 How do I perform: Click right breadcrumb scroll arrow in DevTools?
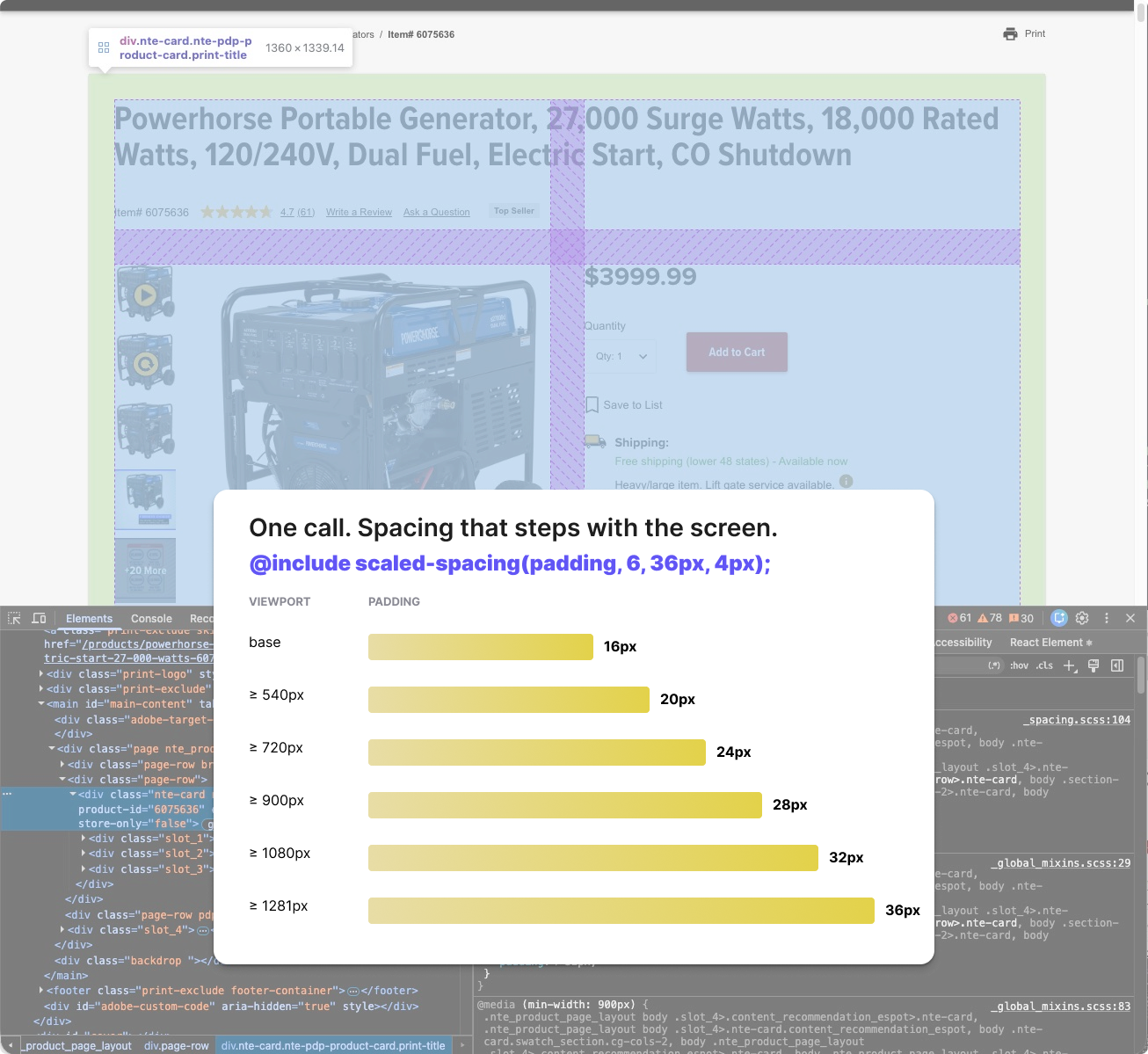(x=462, y=1045)
